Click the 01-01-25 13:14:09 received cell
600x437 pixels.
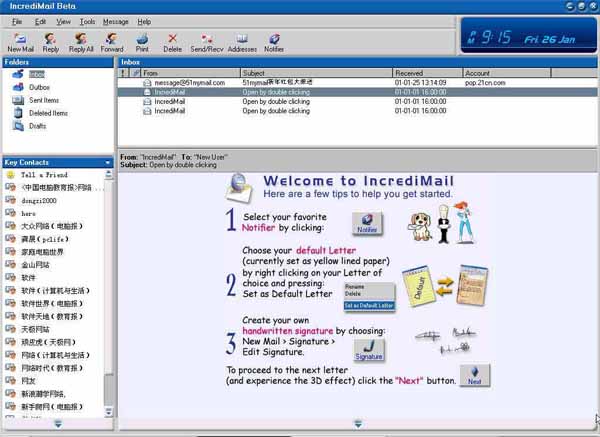420,83
